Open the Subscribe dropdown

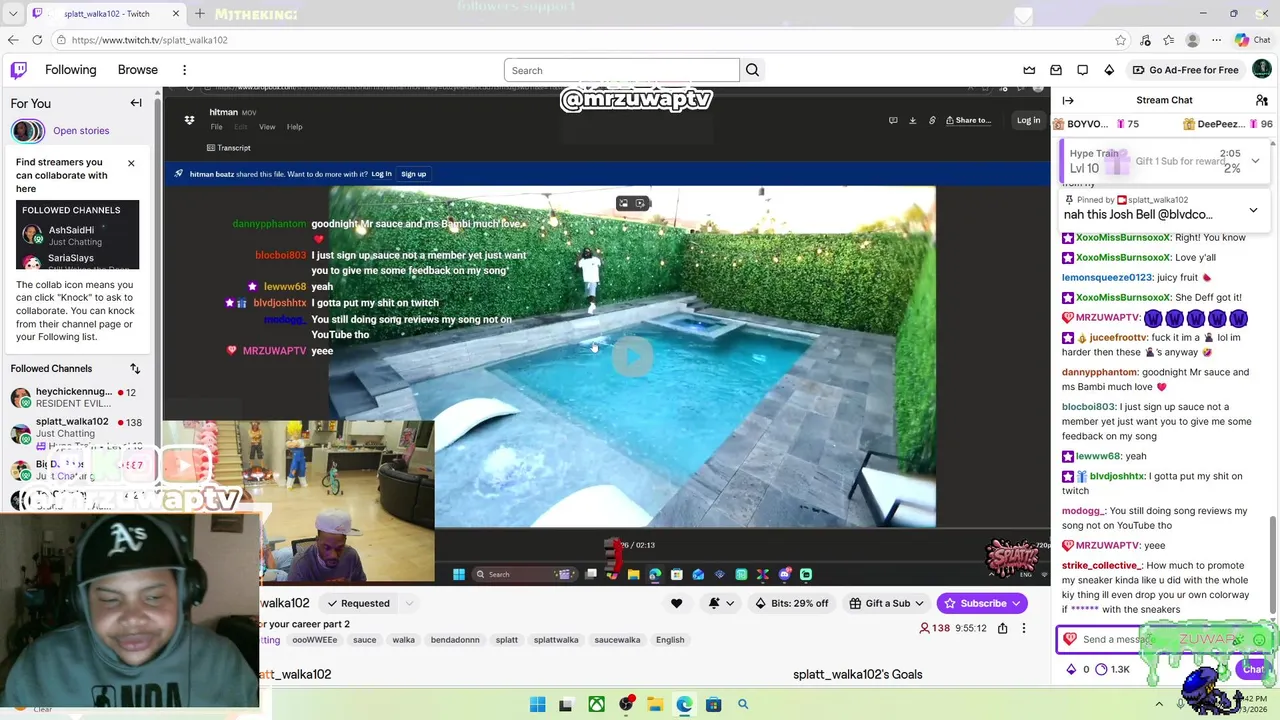click(982, 603)
